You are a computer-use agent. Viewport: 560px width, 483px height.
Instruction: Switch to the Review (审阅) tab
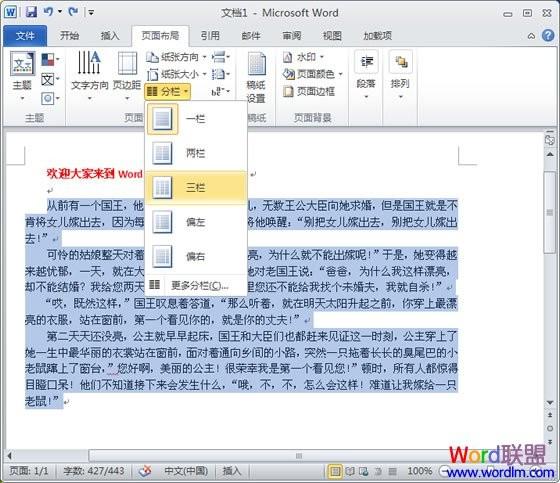click(x=292, y=35)
